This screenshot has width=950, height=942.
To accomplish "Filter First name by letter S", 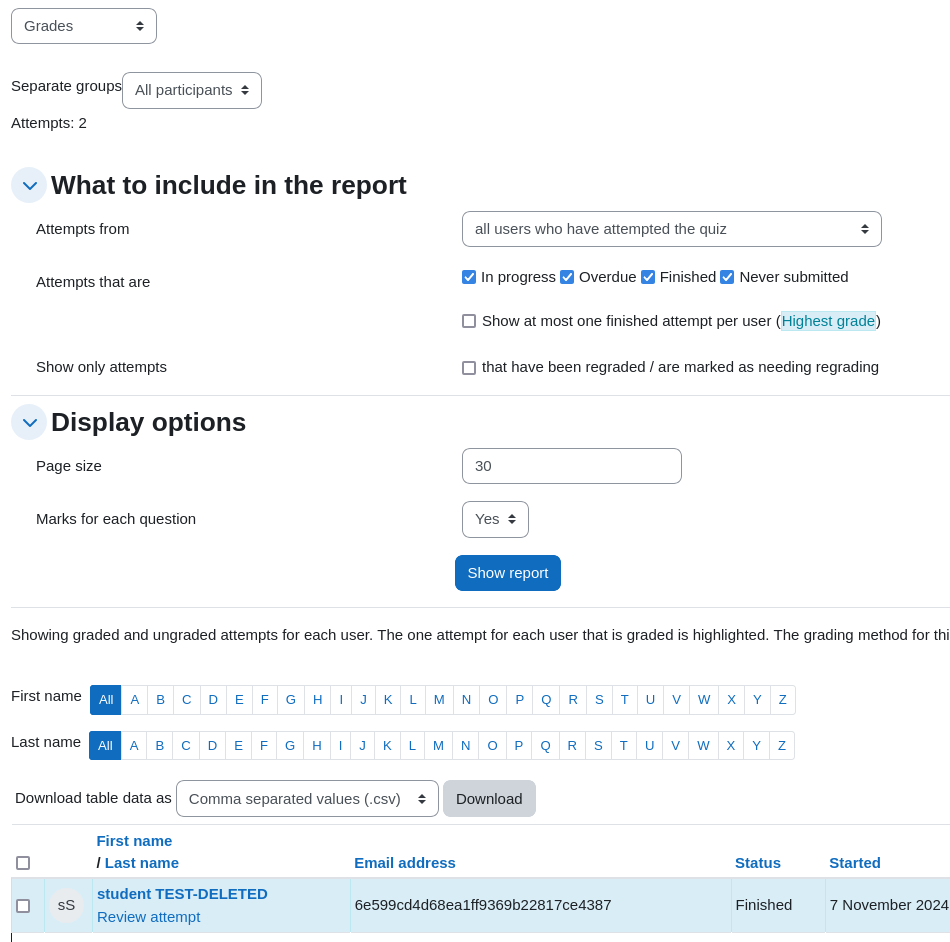I will point(599,700).
